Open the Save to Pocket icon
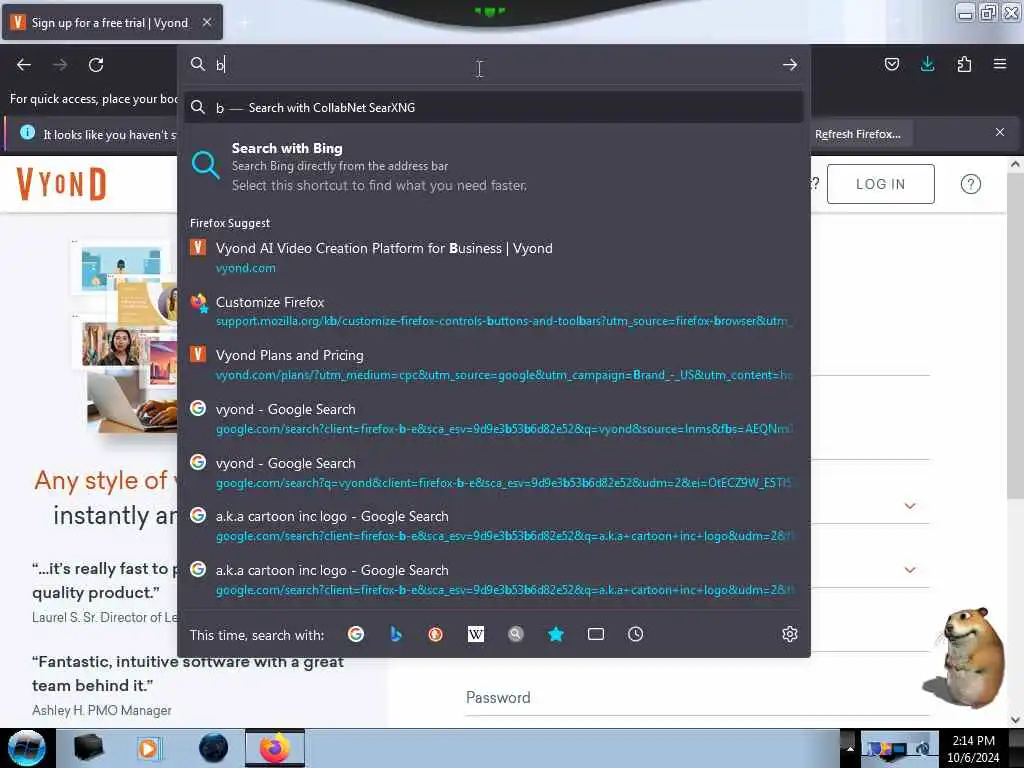Screen dimensions: 1024x768 click(891, 64)
